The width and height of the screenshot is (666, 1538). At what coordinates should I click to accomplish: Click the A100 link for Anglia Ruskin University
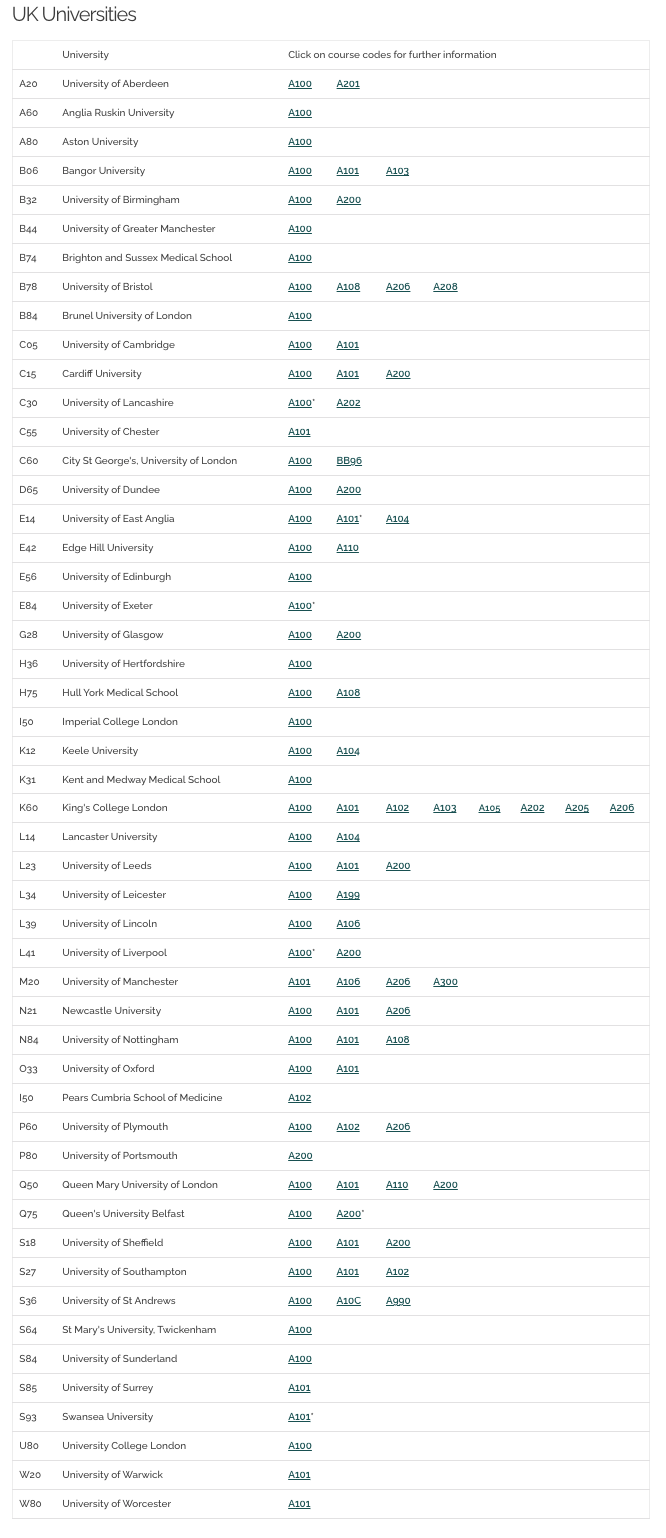(300, 113)
